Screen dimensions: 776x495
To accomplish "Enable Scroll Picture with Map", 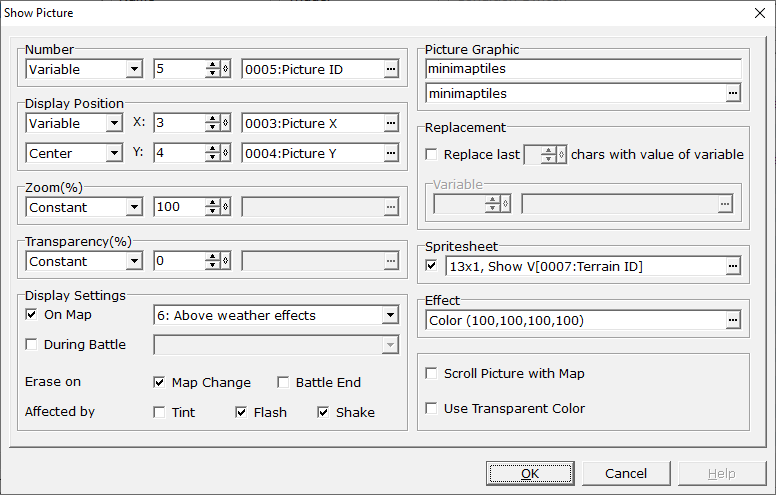I will [432, 373].
